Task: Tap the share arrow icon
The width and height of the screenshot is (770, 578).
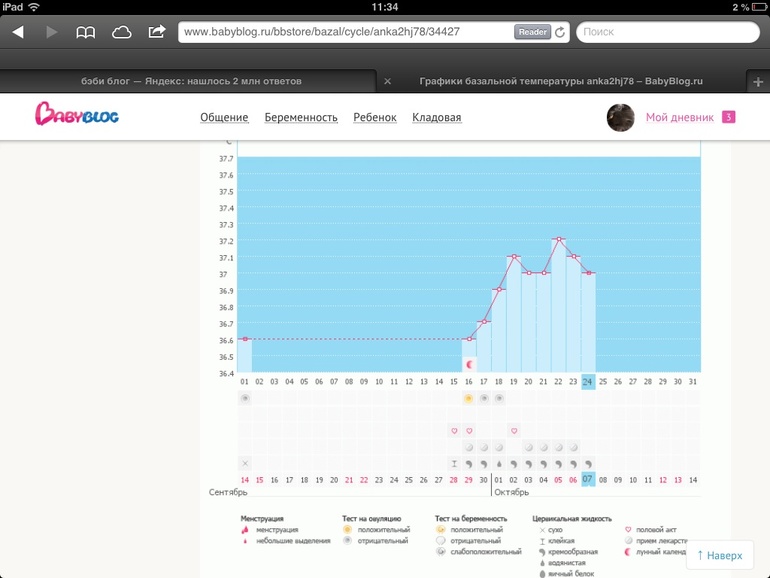Action: pos(157,32)
